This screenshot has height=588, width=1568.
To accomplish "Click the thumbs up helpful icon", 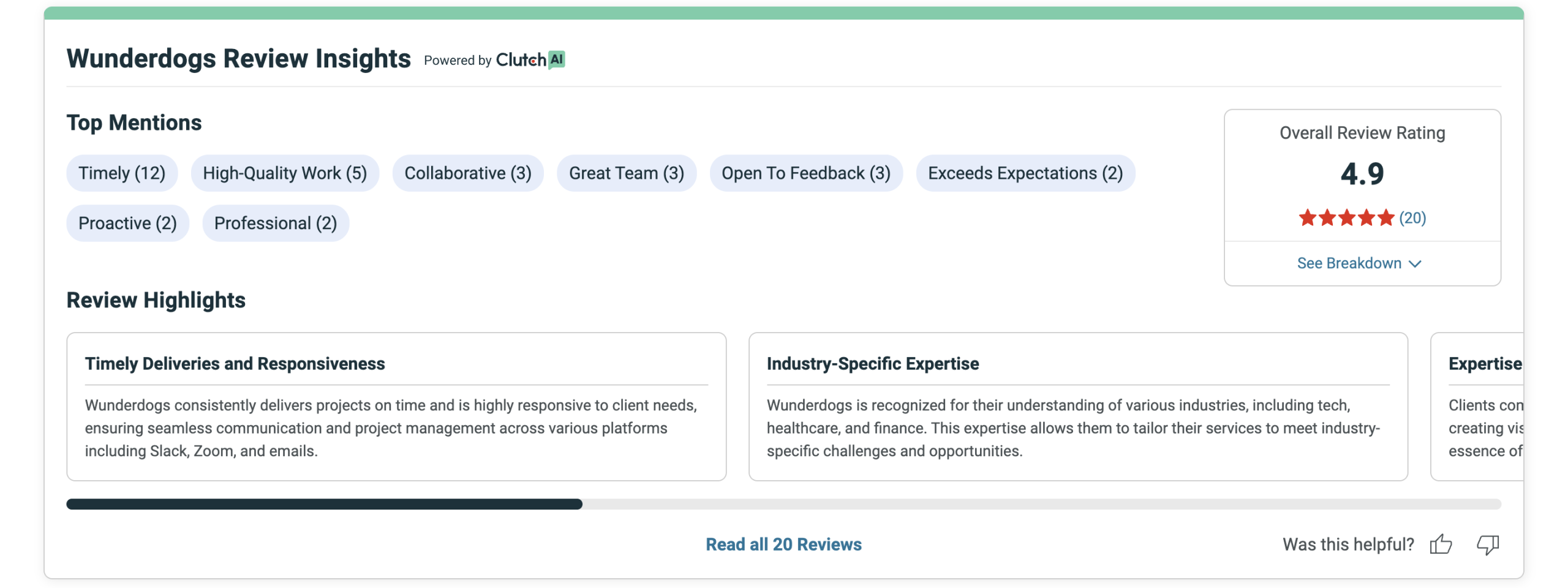I will [1441, 544].
